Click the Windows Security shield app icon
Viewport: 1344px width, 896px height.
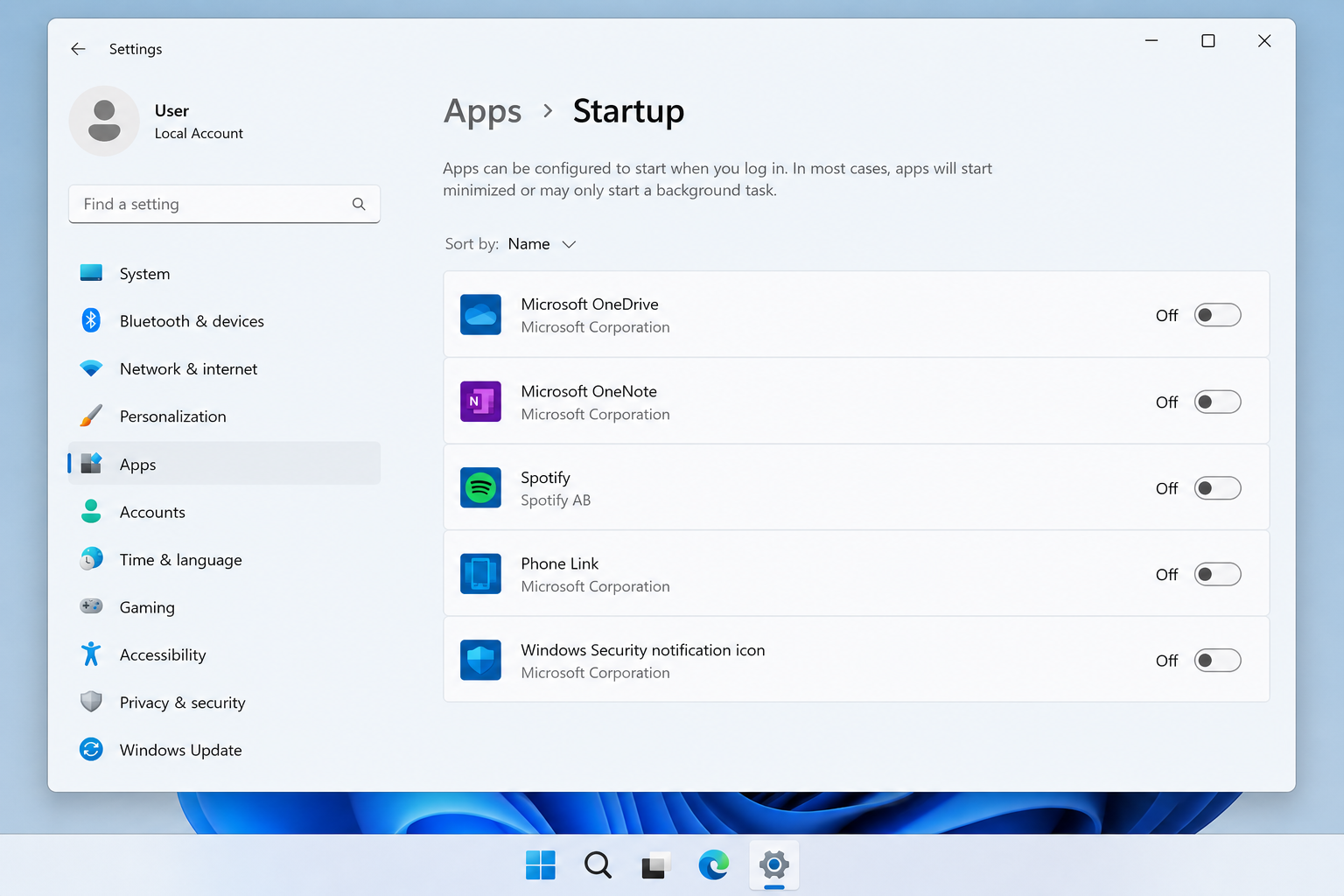coord(480,660)
